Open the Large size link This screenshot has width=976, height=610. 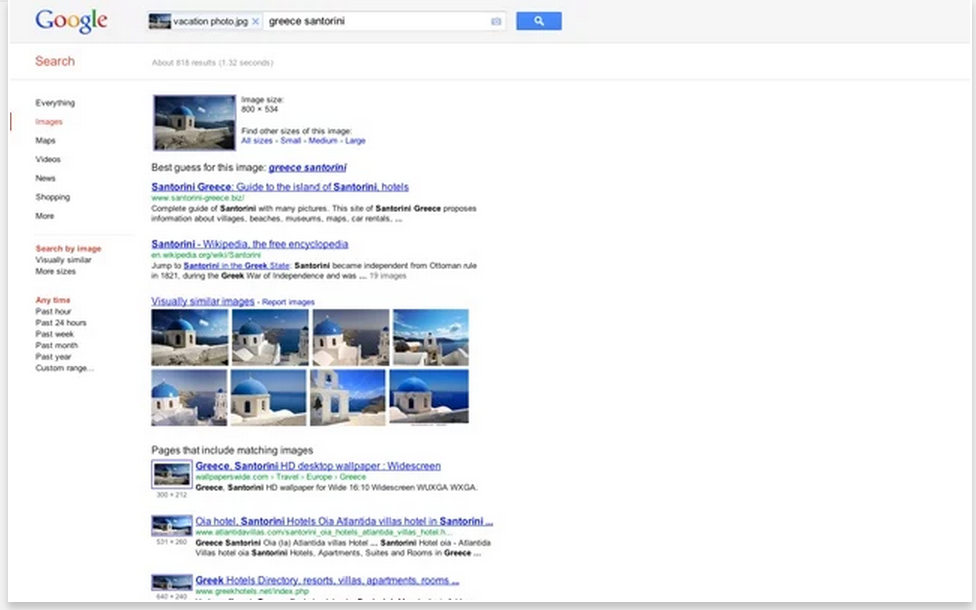pyautogui.click(x=355, y=141)
